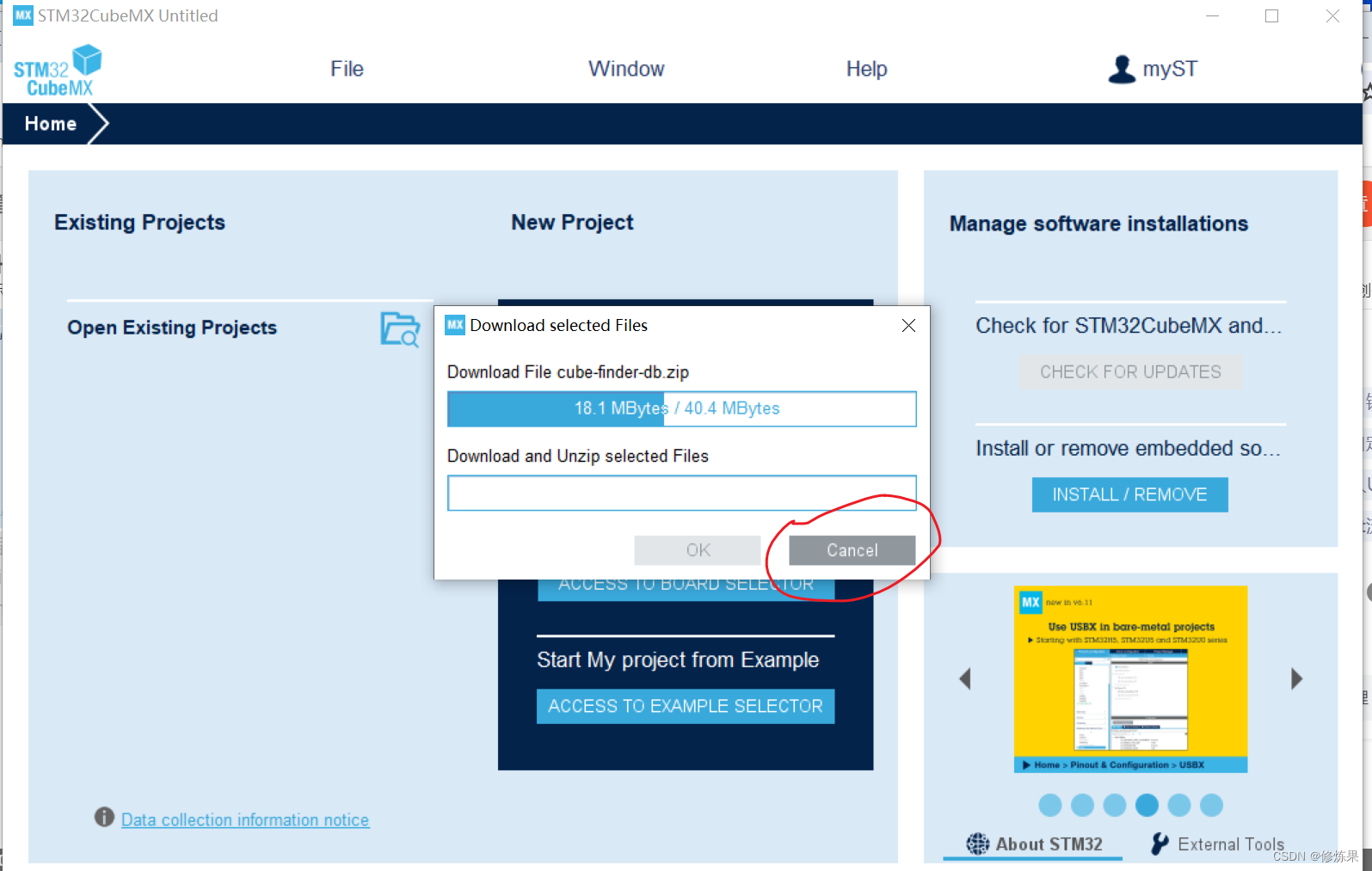Screen dimensions: 1372x871
Task: Click the External Tools wrench icon
Action: 1160,844
